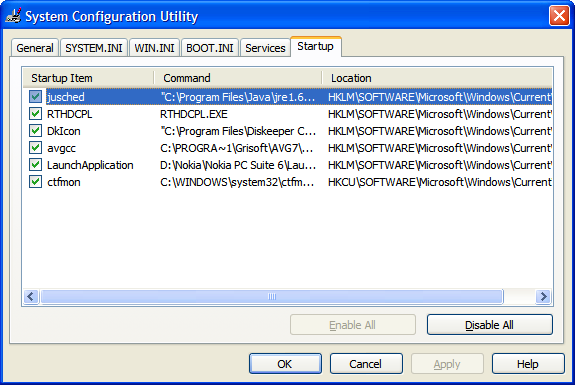Switch to the BOOT.INI tab
Viewport: 575px width, 385px height.
pos(210,48)
